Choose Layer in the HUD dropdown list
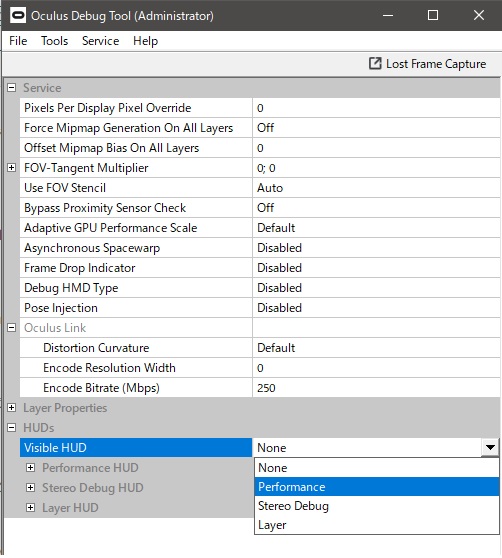The image size is (502, 558). tap(377, 525)
